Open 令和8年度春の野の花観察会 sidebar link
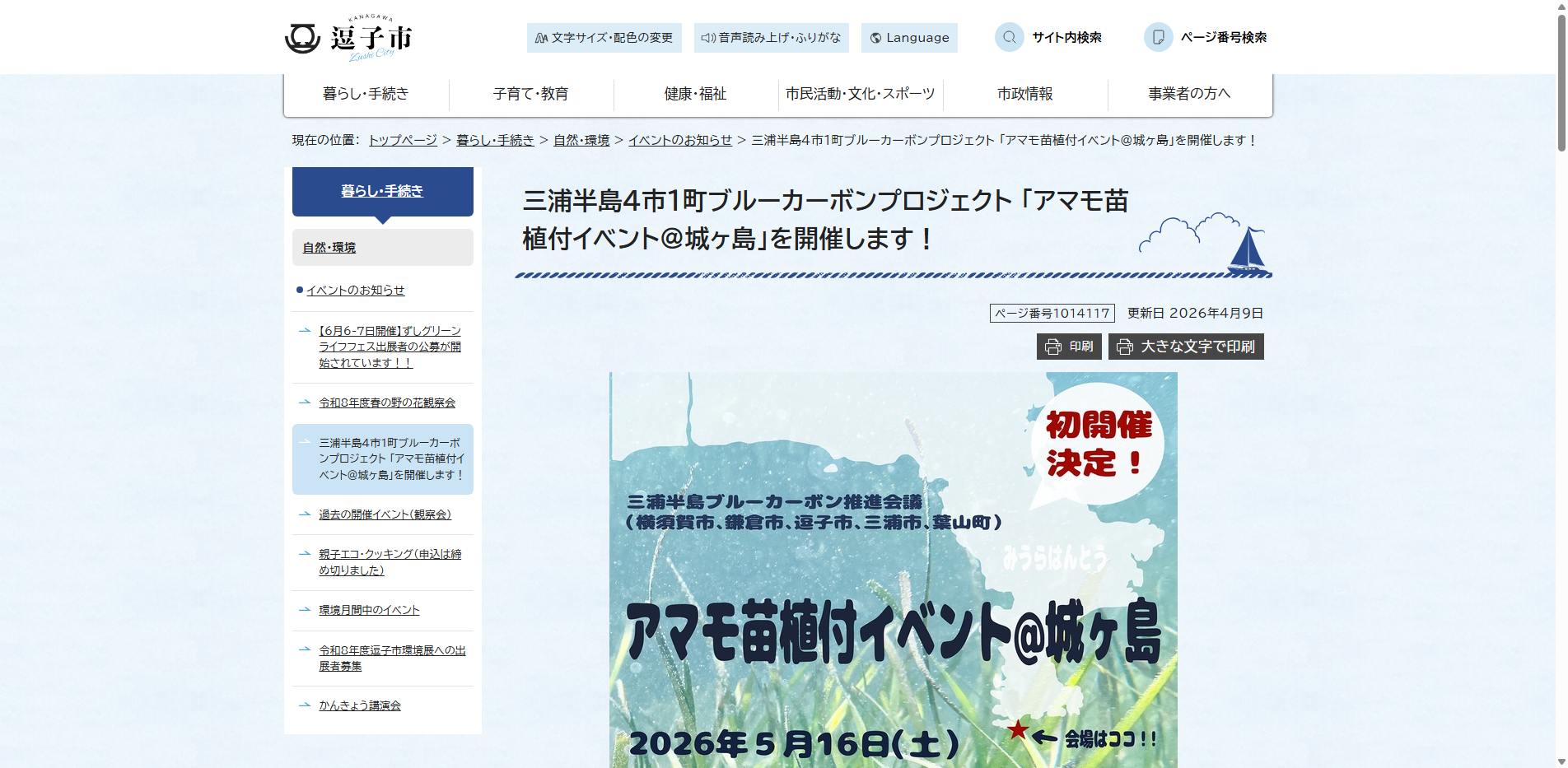This screenshot has width=1568, height=768. click(387, 403)
